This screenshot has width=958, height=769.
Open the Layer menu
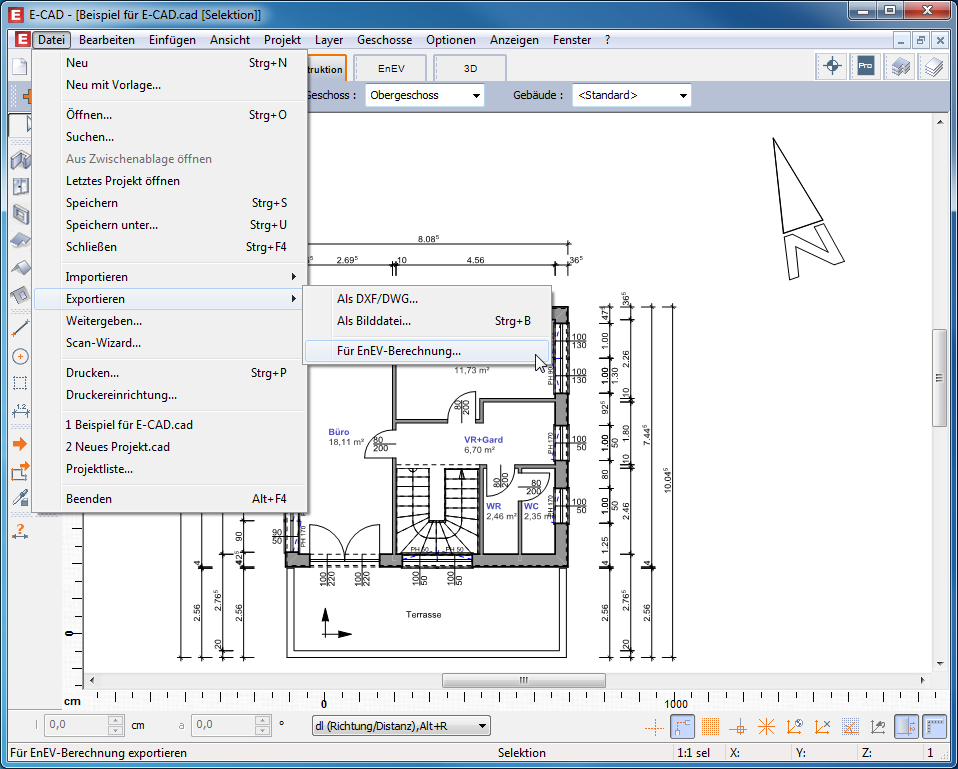click(329, 40)
